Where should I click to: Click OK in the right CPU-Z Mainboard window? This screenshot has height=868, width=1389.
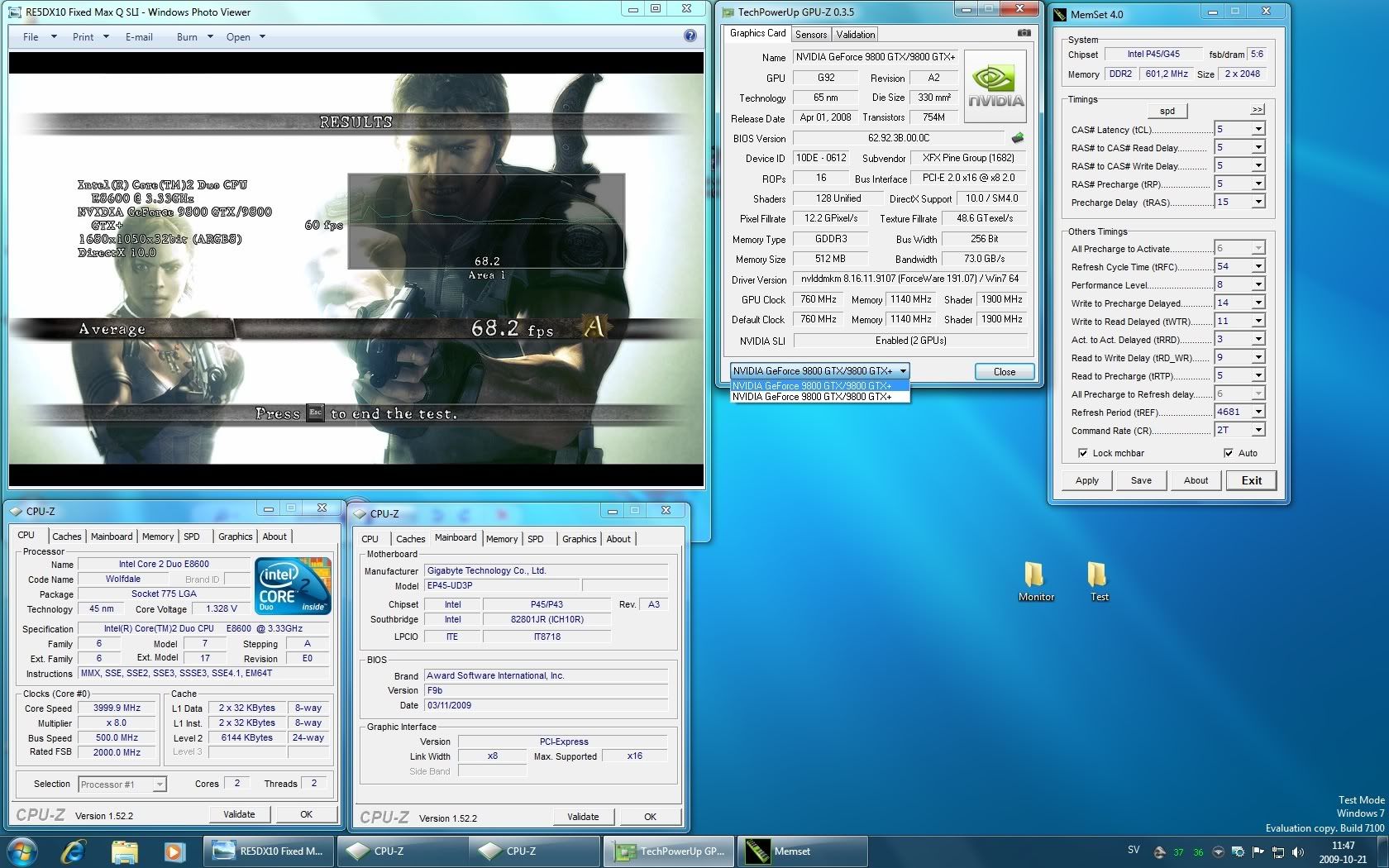click(x=650, y=817)
